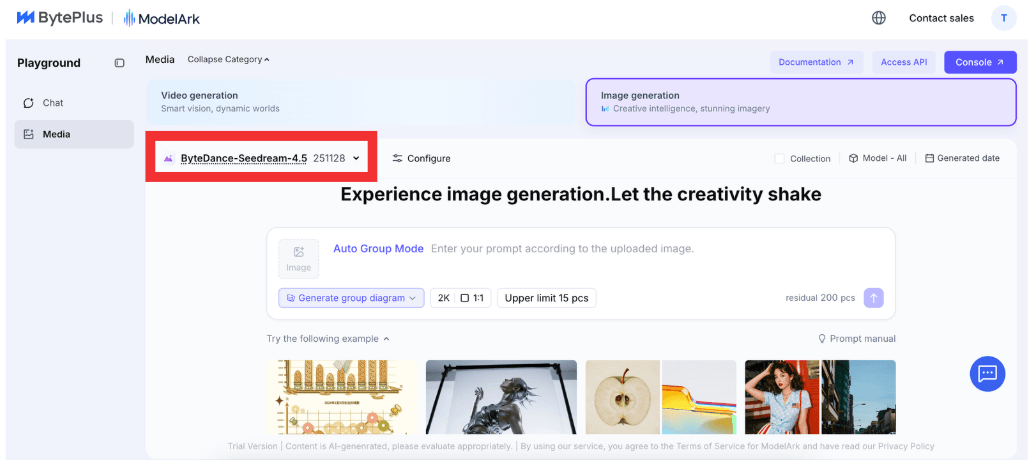Expand the Generate group diagram dropdown
1029x460 pixels.
[x=351, y=298]
